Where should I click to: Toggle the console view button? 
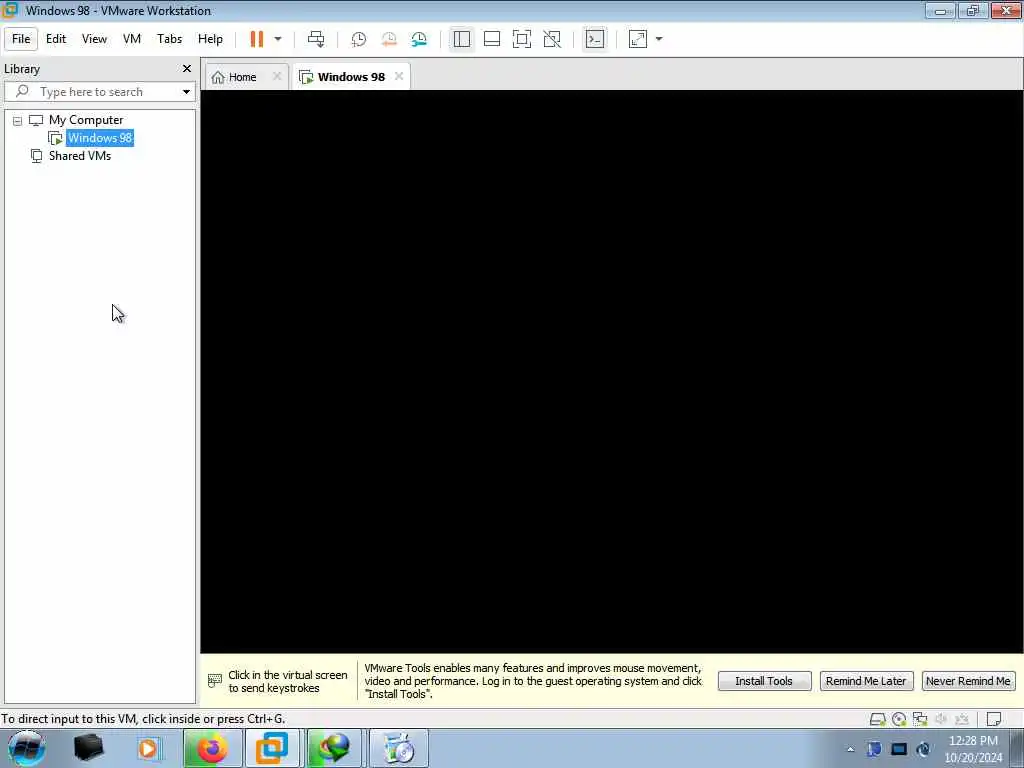click(595, 39)
